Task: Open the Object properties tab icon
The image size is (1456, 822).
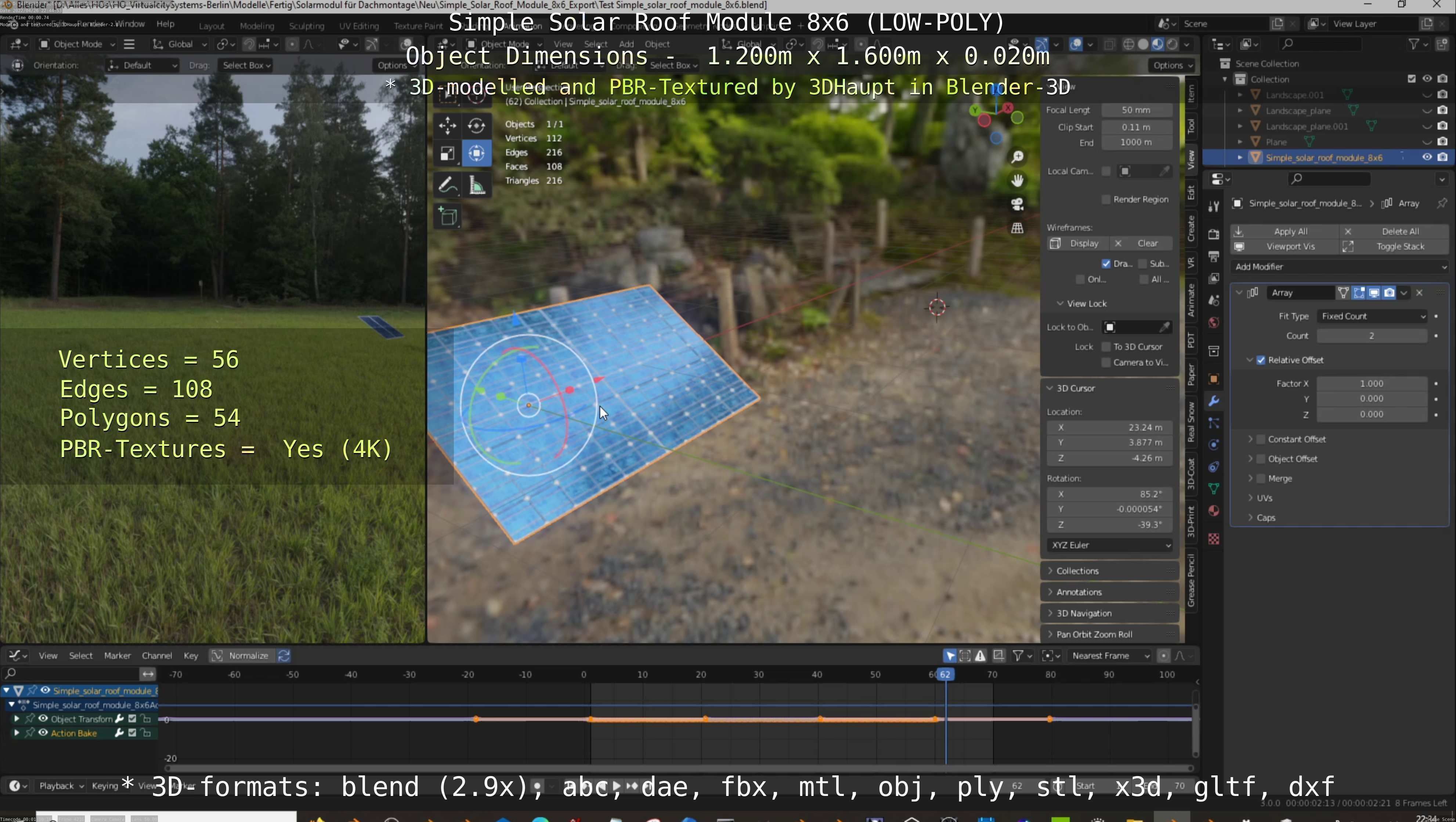Action: tap(1214, 379)
